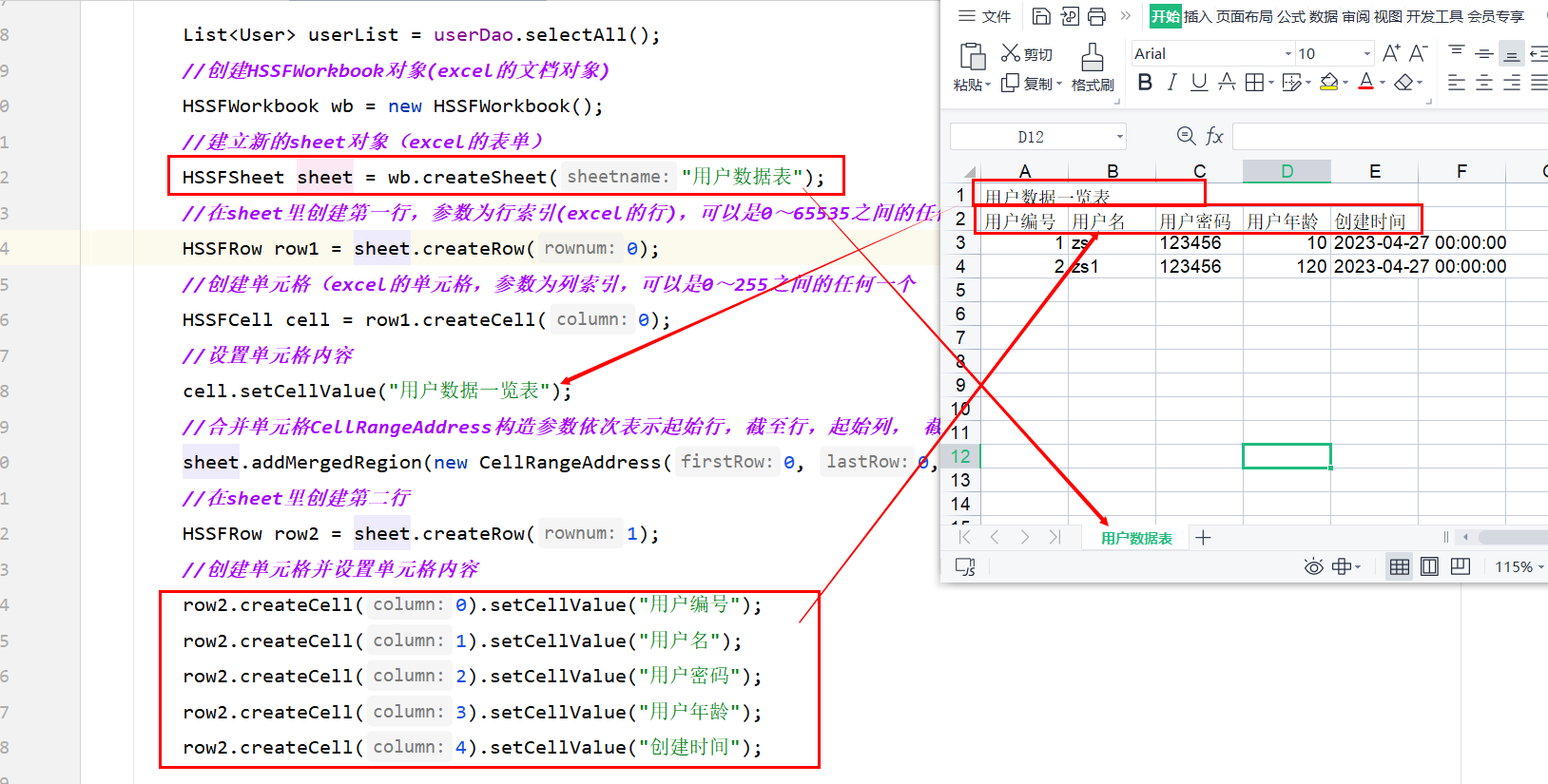
Task: Click the reading mode crosshair icon
Action: 1342,567
